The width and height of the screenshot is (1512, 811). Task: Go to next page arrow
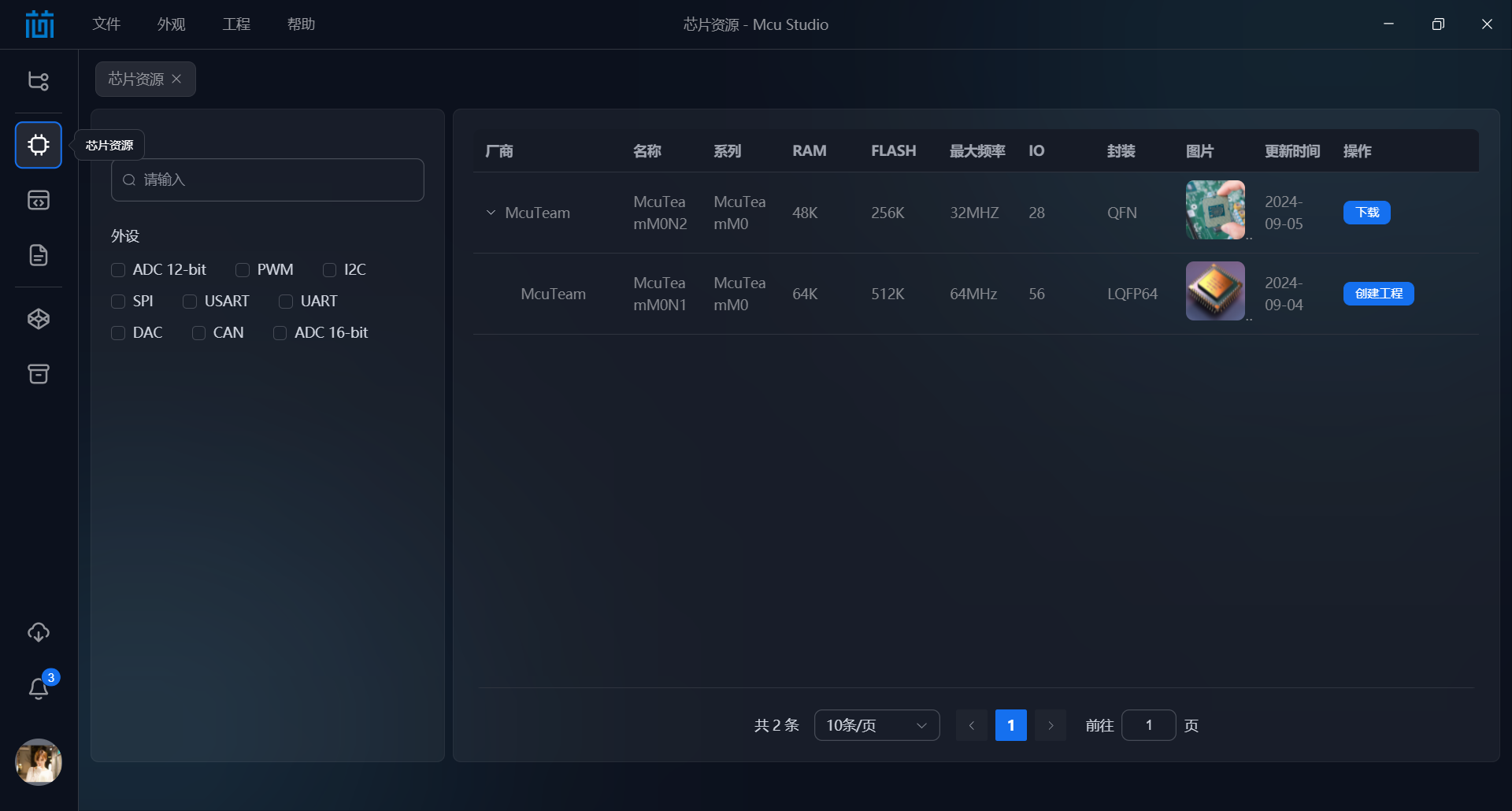(x=1051, y=725)
